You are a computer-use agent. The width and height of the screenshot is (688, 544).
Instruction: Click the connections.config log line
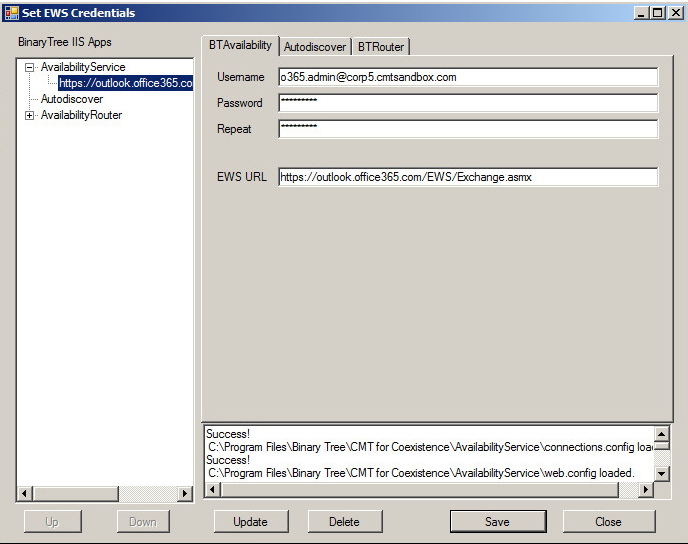coord(430,447)
